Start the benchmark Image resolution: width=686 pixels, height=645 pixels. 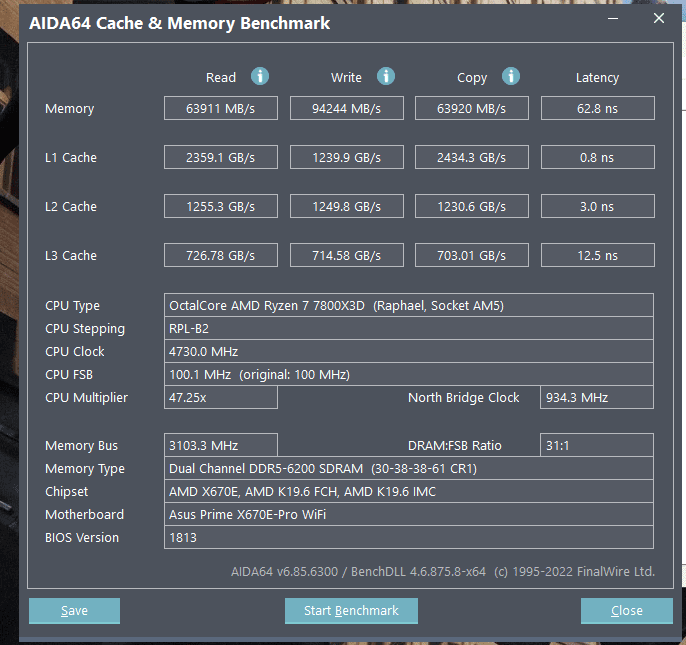[351, 610]
